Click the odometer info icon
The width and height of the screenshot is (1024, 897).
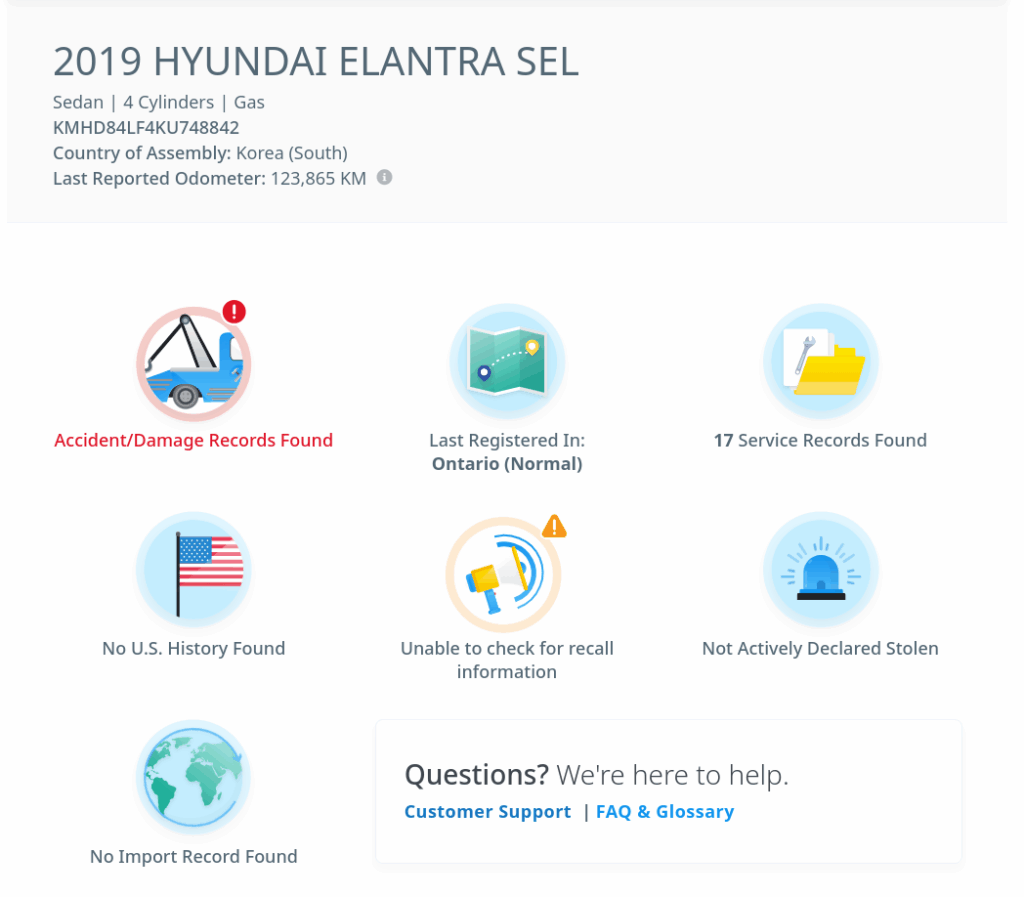(385, 178)
